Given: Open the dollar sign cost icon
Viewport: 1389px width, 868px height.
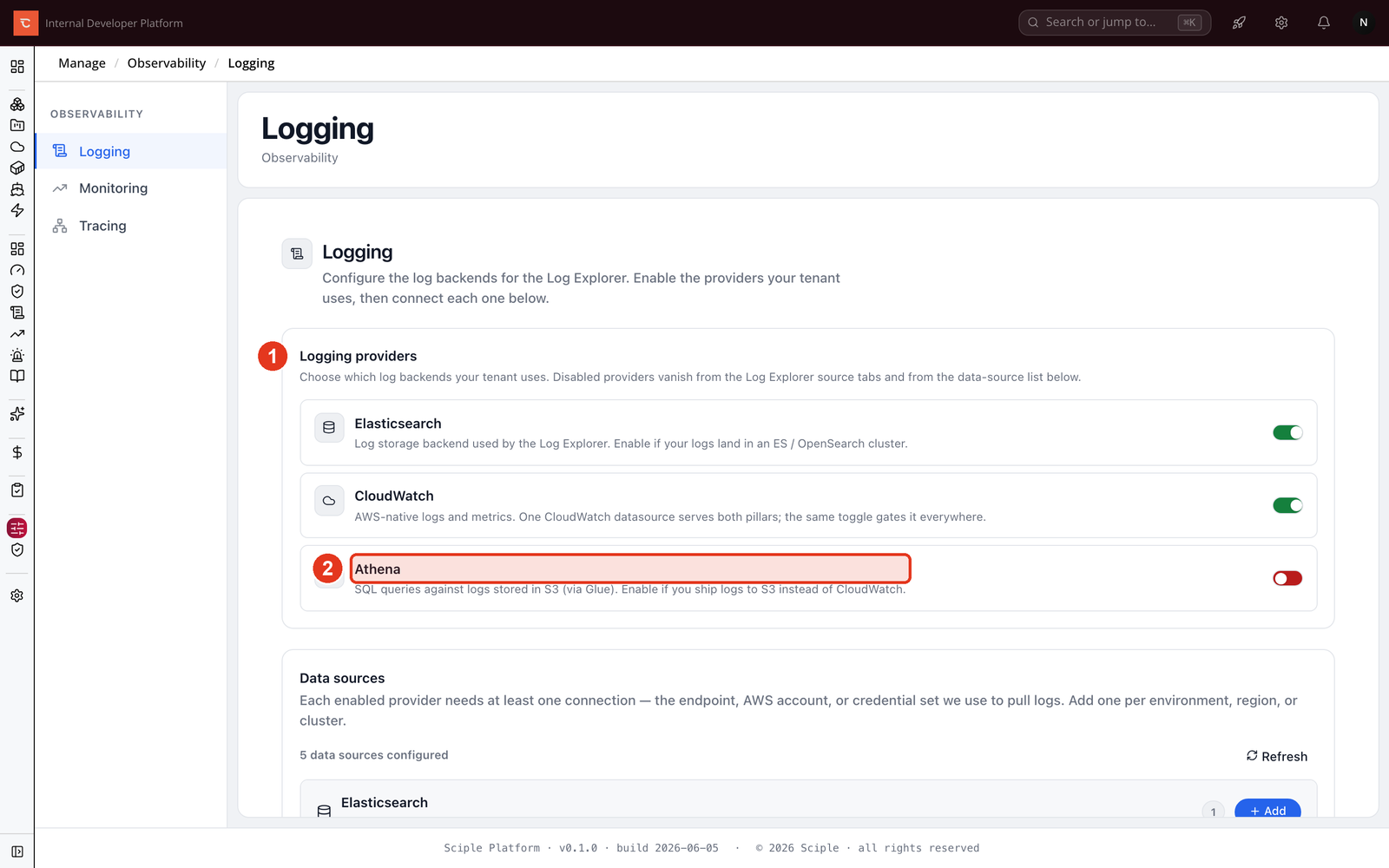Looking at the screenshot, I should click(x=17, y=452).
